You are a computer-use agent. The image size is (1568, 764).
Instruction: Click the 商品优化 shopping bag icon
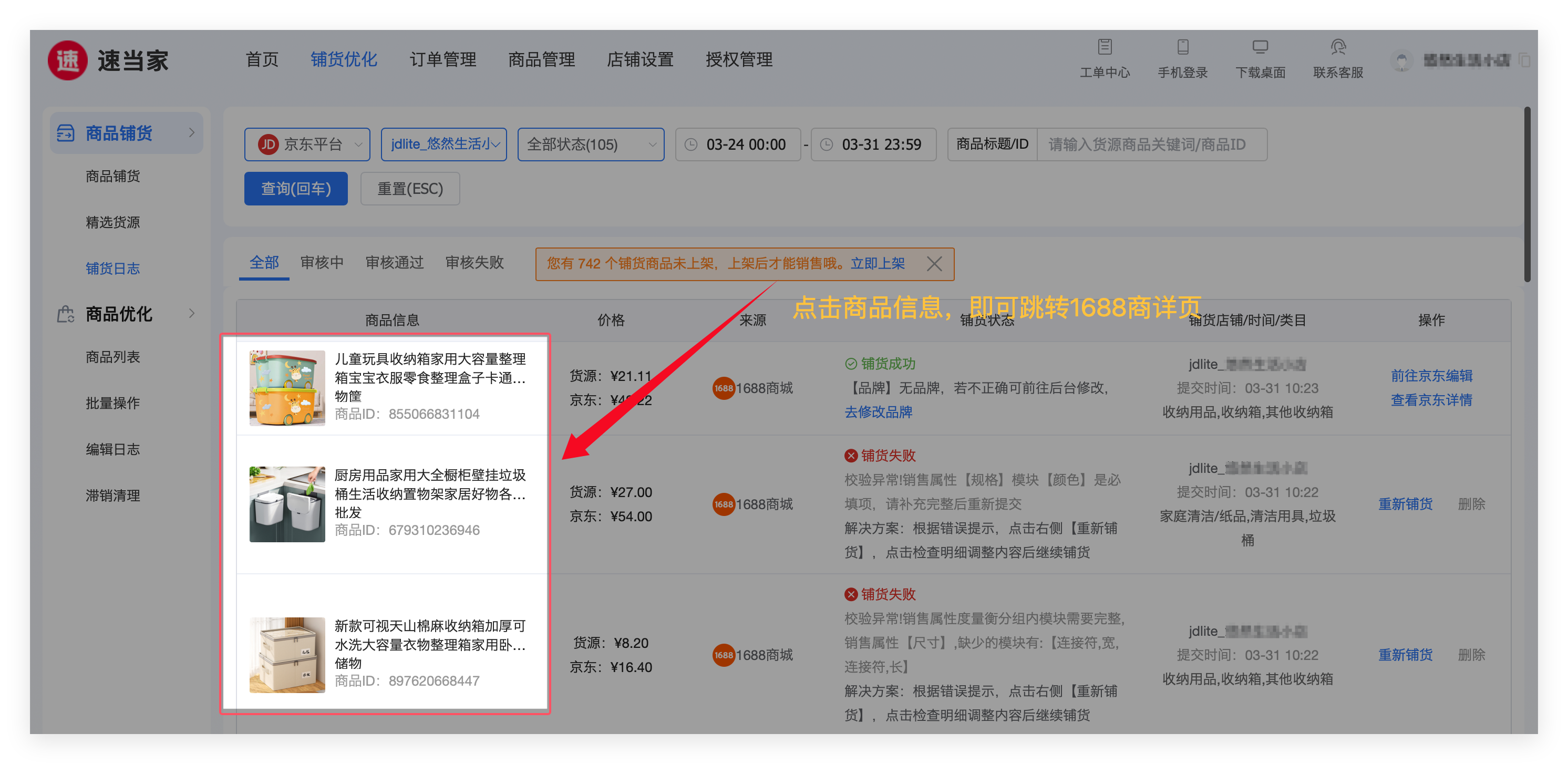[x=66, y=314]
